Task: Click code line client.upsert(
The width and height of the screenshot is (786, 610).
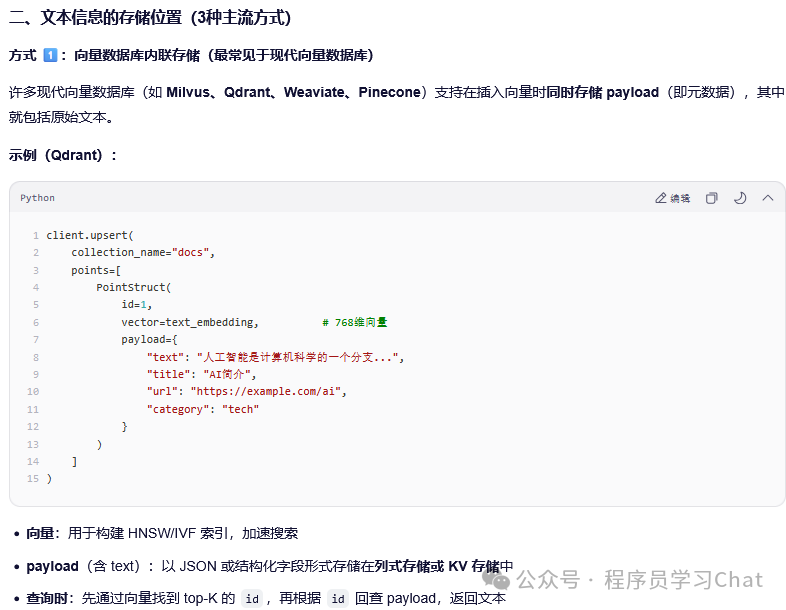Action: coord(90,235)
